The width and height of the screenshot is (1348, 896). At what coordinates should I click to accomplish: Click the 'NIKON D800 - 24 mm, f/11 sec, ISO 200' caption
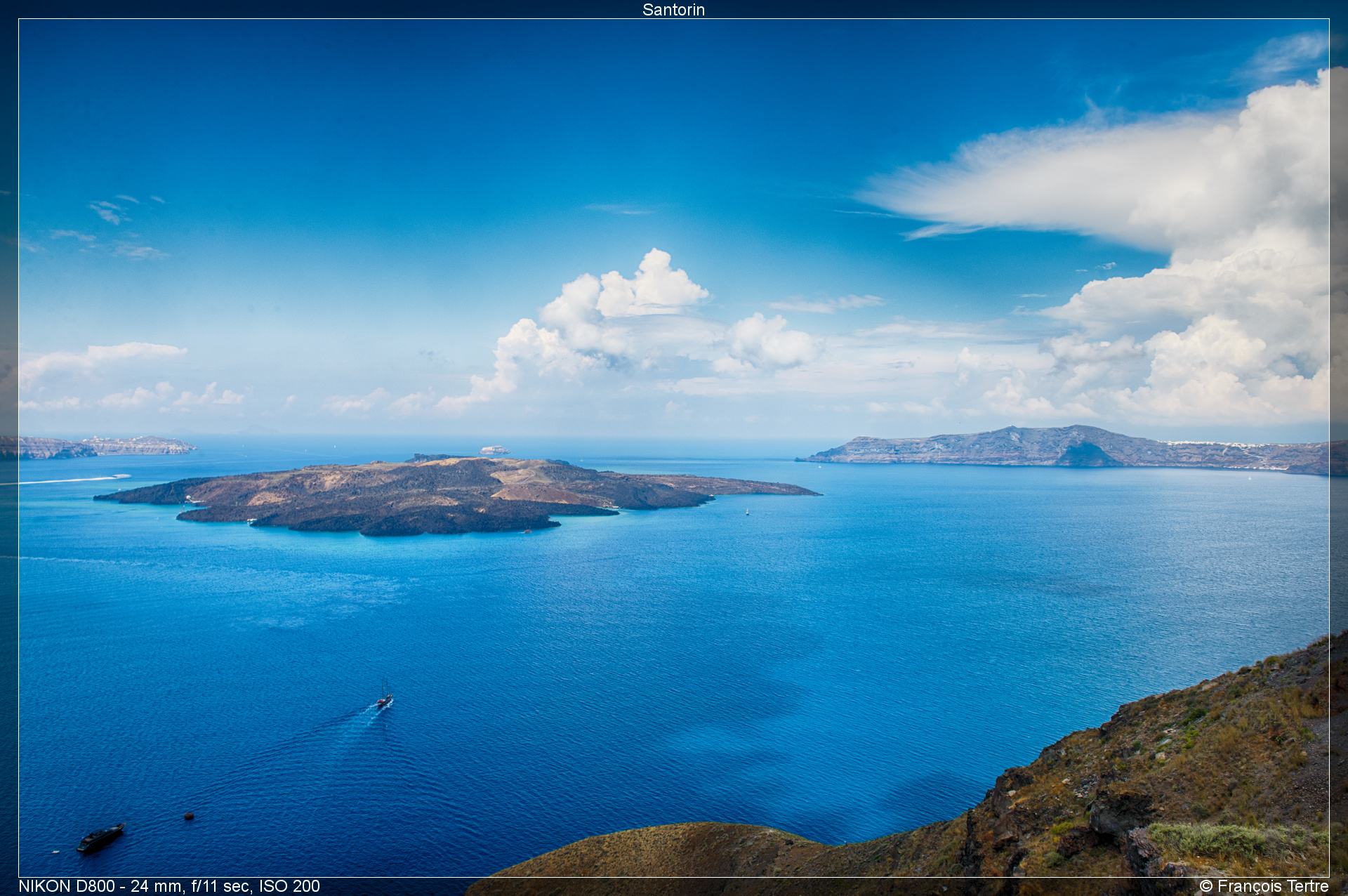[x=169, y=886]
